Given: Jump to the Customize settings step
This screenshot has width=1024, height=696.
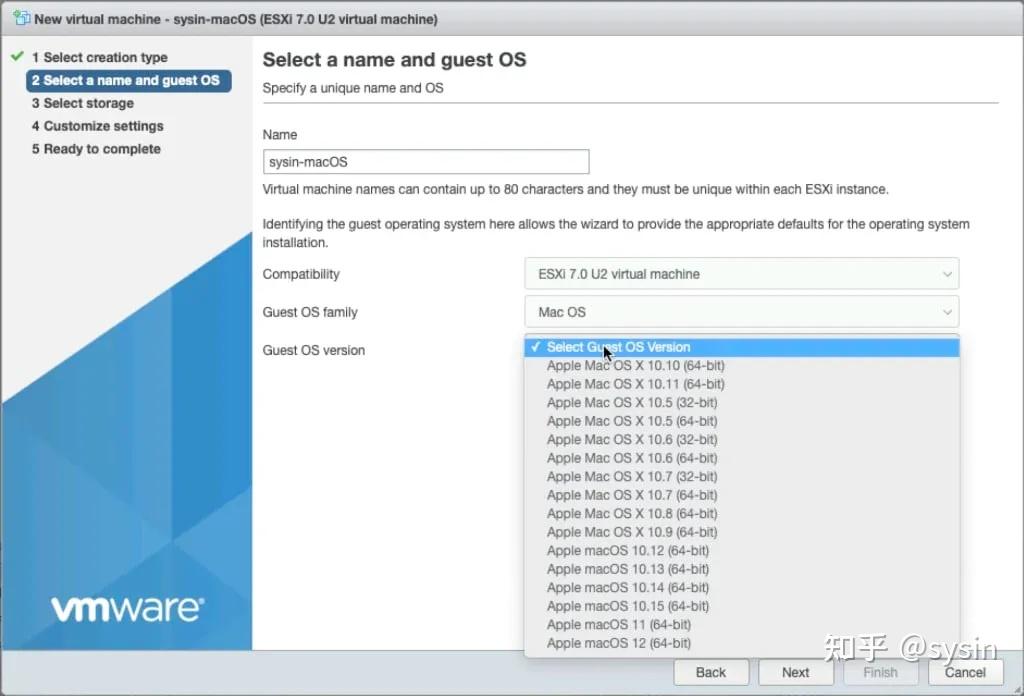Looking at the screenshot, I should click(98, 126).
